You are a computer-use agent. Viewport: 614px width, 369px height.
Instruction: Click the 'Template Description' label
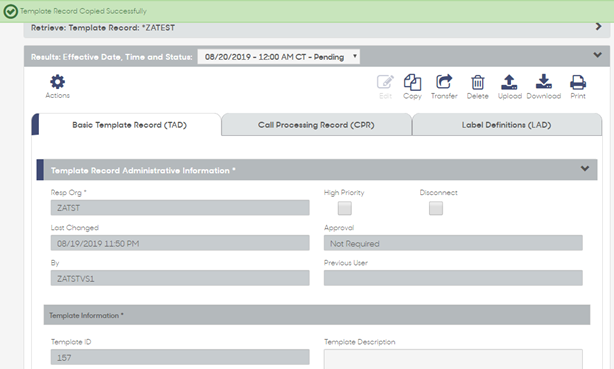[359, 342]
